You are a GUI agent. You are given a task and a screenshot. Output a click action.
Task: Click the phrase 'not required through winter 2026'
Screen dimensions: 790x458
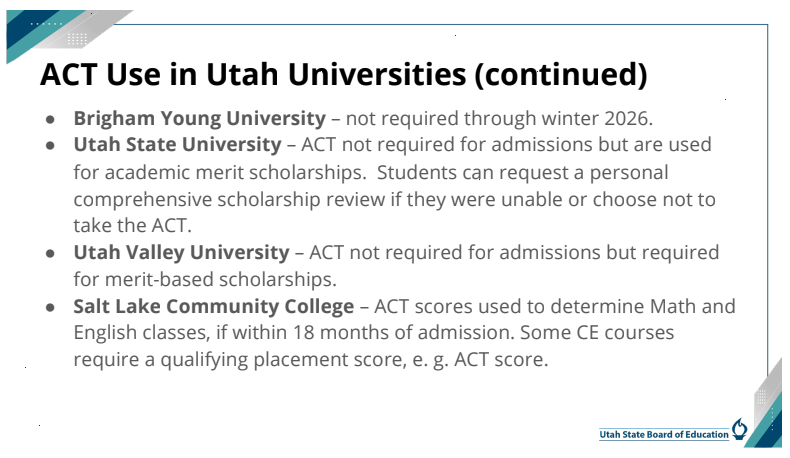click(x=497, y=118)
